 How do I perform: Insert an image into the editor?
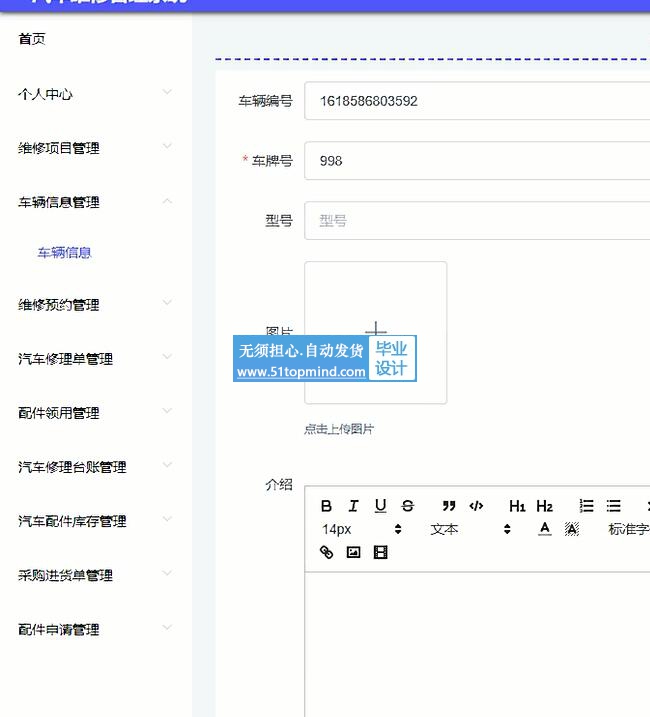point(353,552)
